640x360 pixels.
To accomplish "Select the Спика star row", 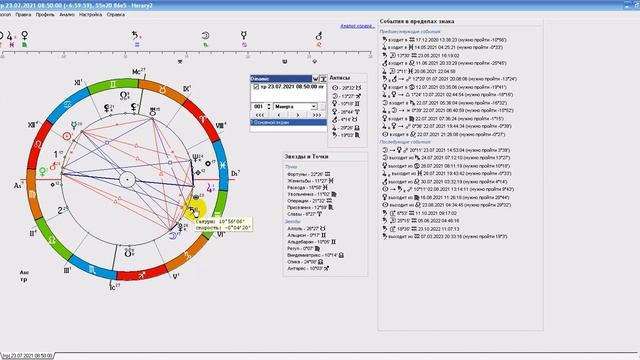I will pos(305,262).
